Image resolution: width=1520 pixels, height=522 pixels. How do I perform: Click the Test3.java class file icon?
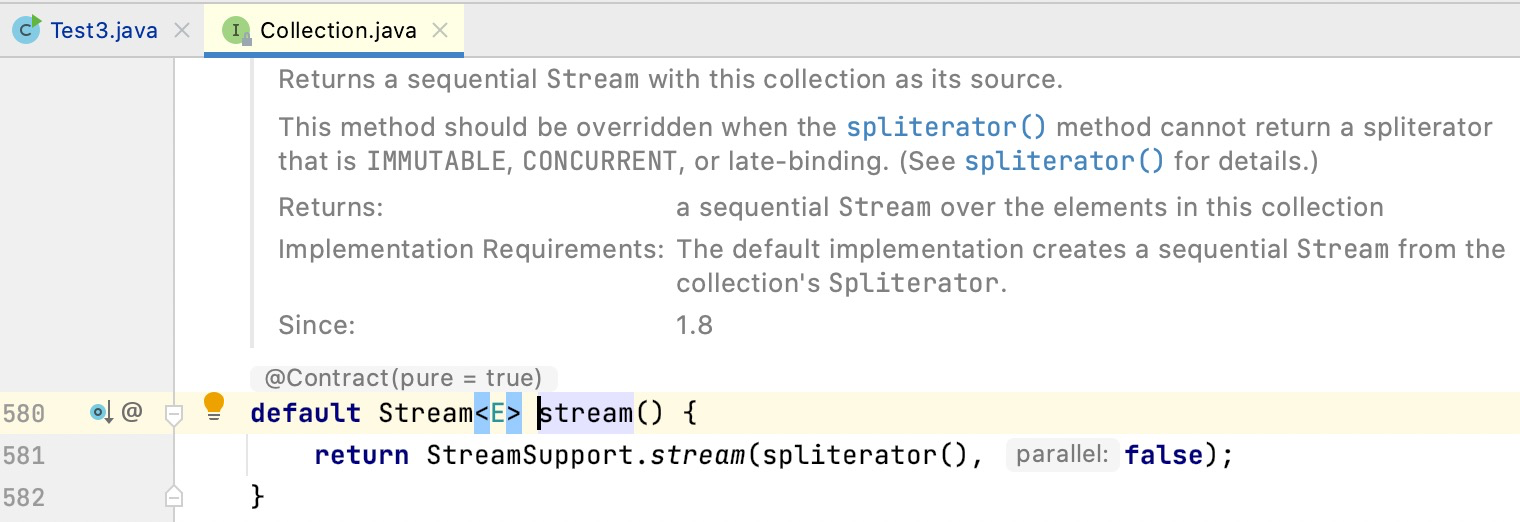(x=28, y=30)
